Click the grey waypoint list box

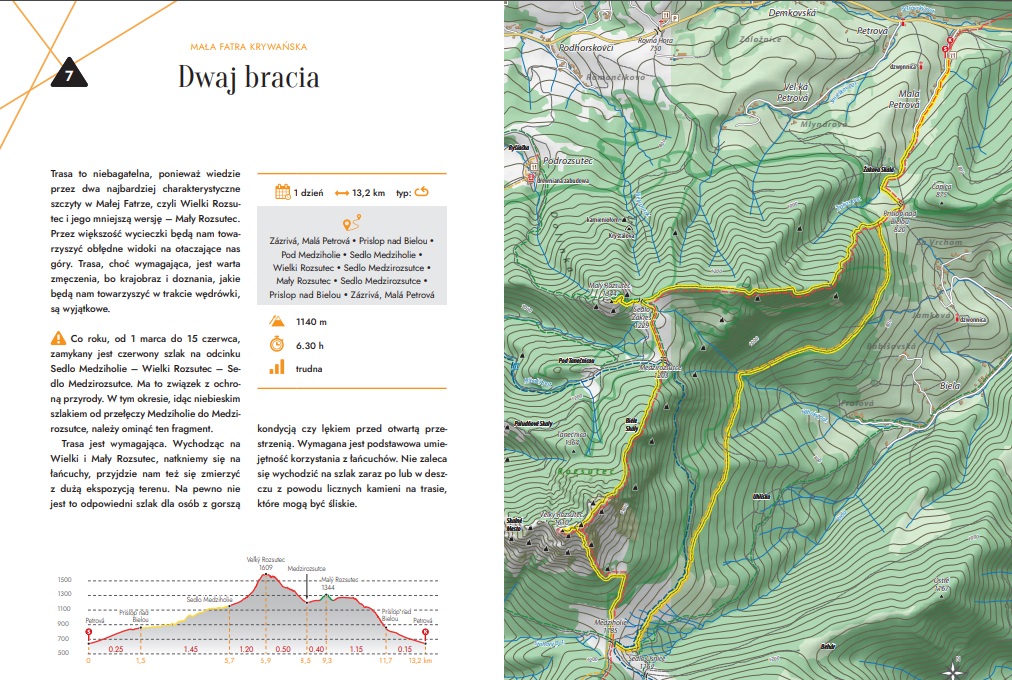click(351, 256)
